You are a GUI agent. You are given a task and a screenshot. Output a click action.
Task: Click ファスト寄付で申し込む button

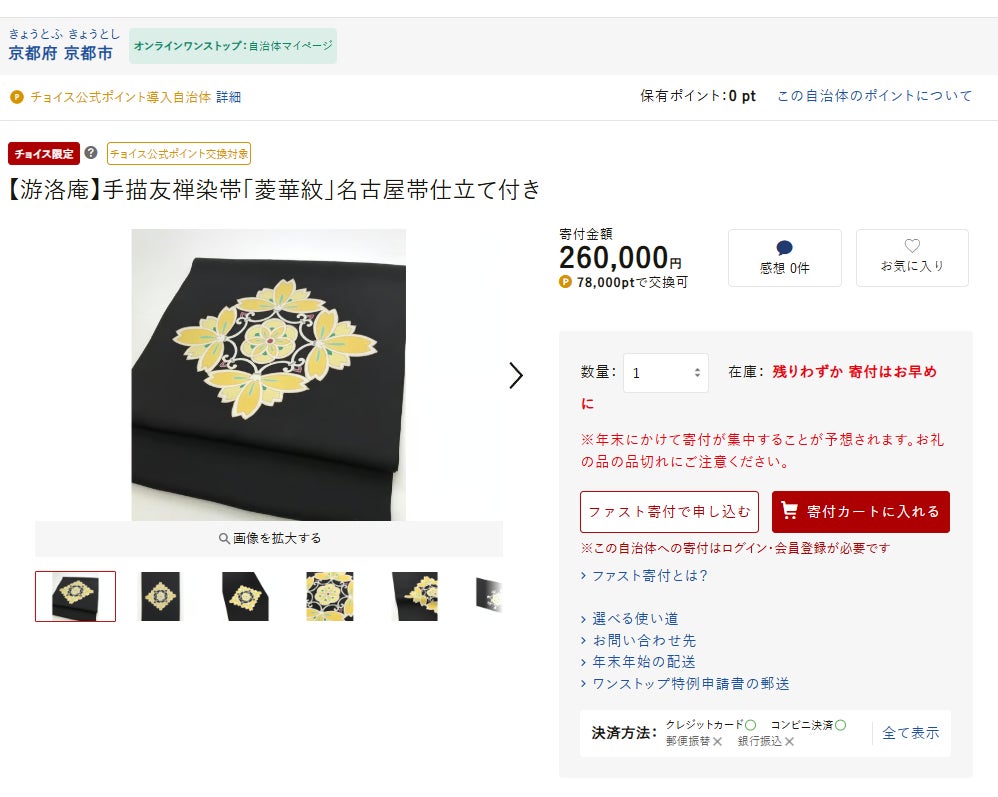pos(670,512)
